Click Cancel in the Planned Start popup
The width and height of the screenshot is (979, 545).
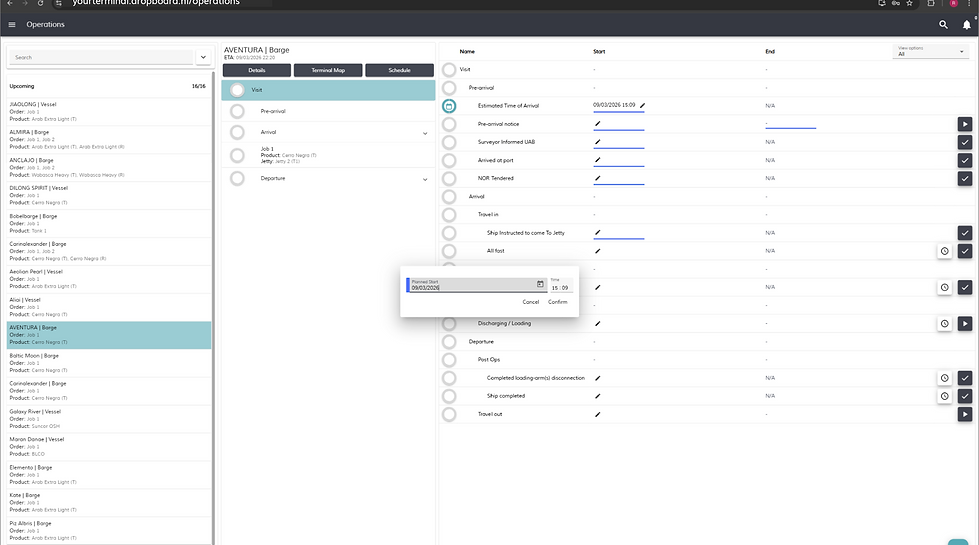pyautogui.click(x=531, y=302)
